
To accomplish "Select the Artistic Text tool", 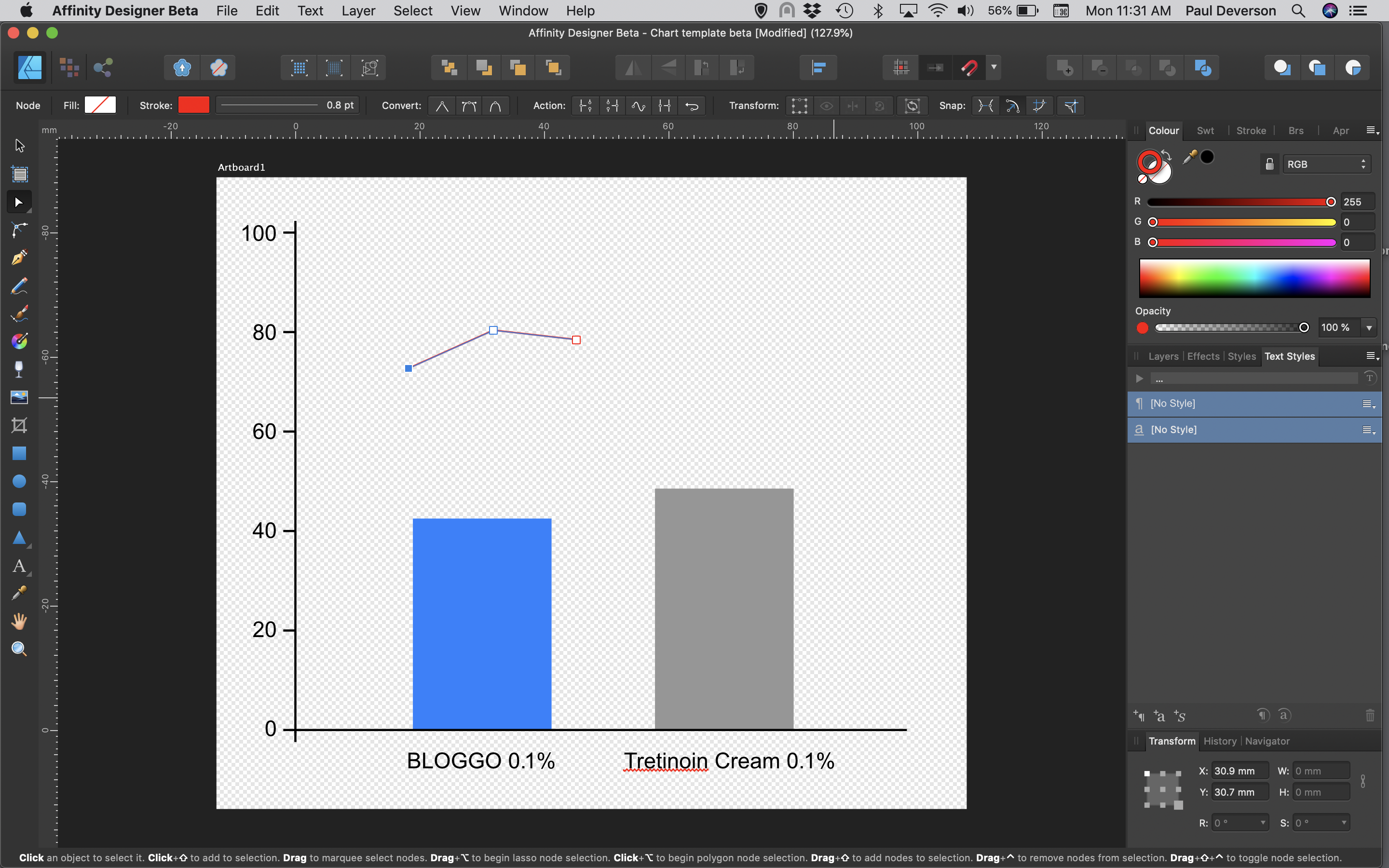I will [19, 566].
